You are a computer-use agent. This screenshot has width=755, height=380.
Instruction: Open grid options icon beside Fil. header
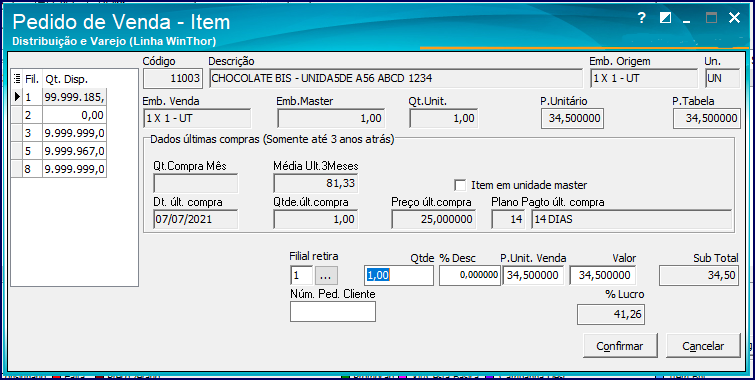click(17, 79)
